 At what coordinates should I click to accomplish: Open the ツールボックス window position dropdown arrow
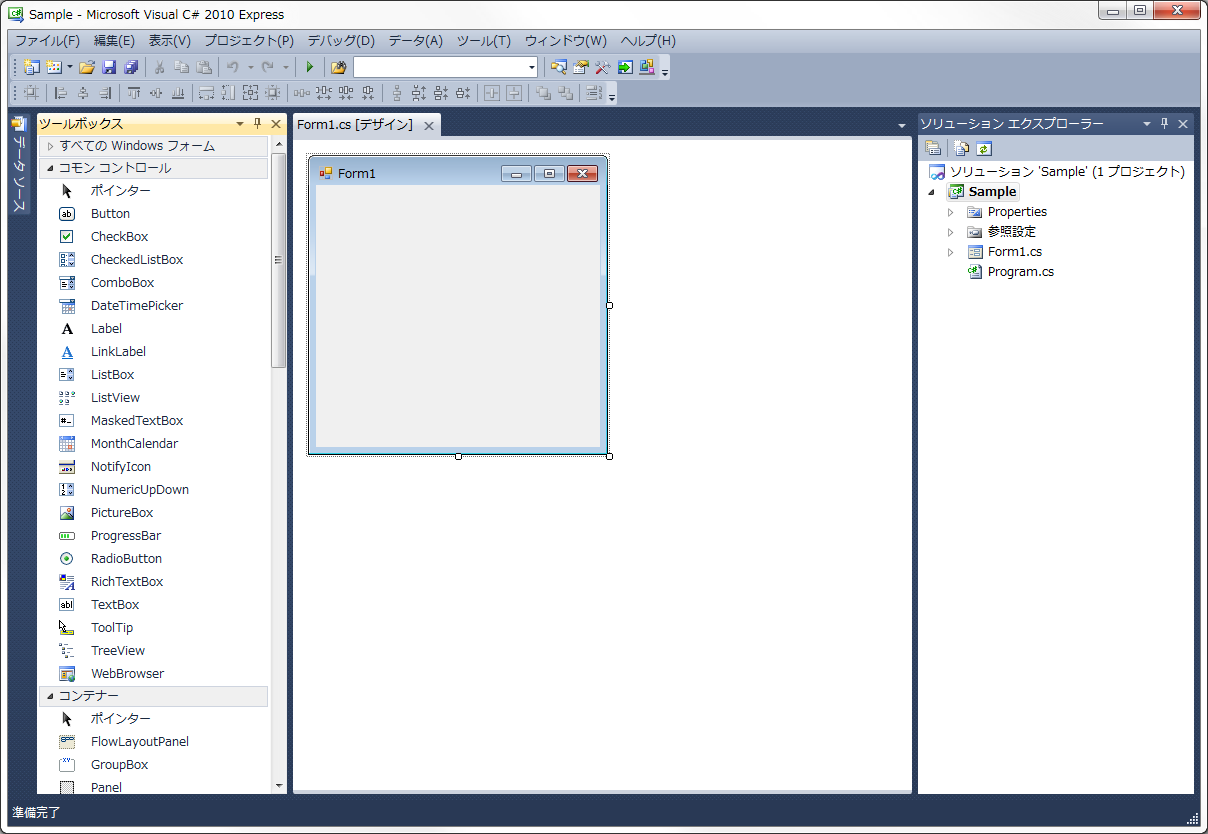[240, 124]
